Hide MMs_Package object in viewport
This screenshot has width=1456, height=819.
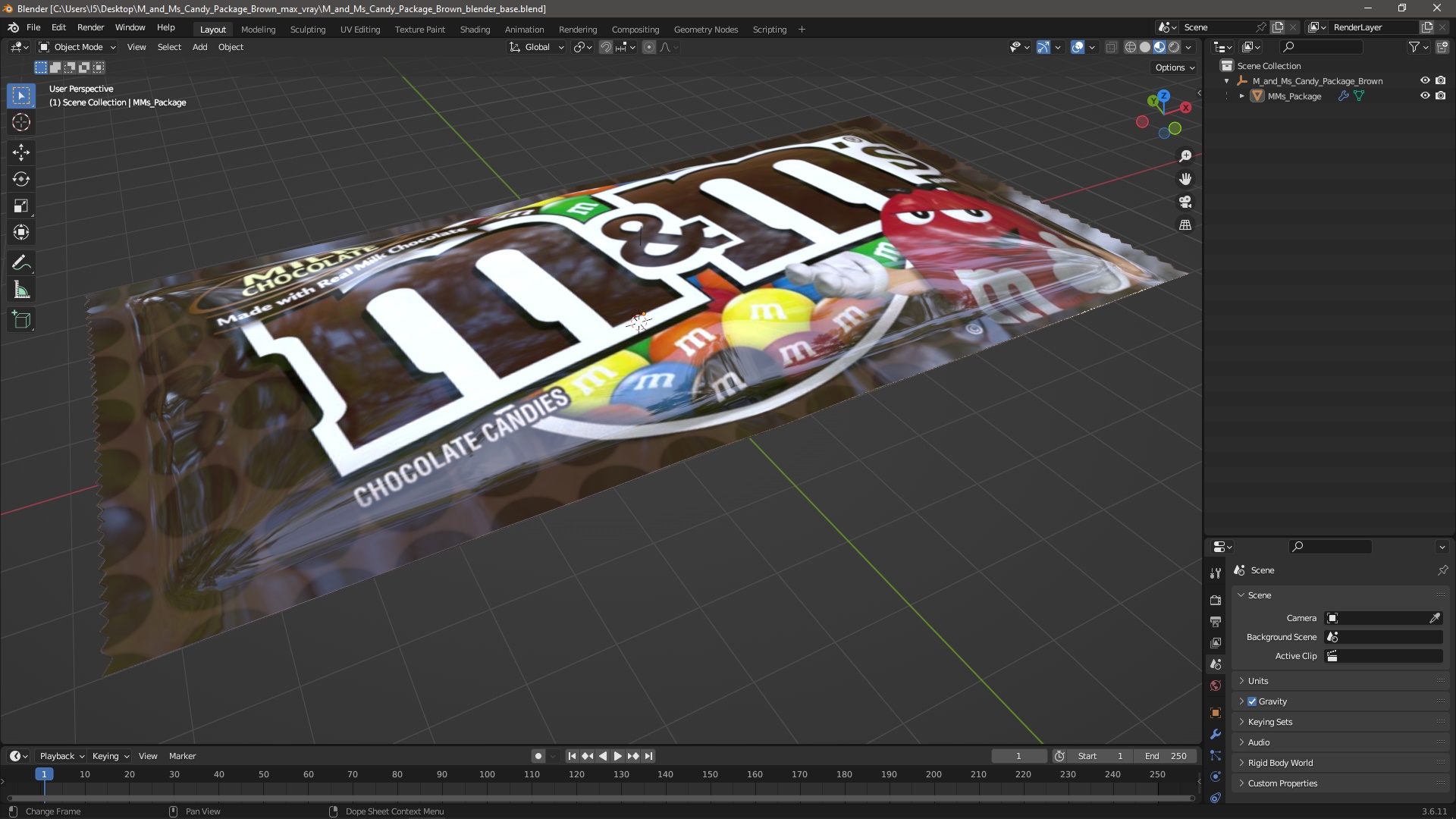(x=1425, y=96)
